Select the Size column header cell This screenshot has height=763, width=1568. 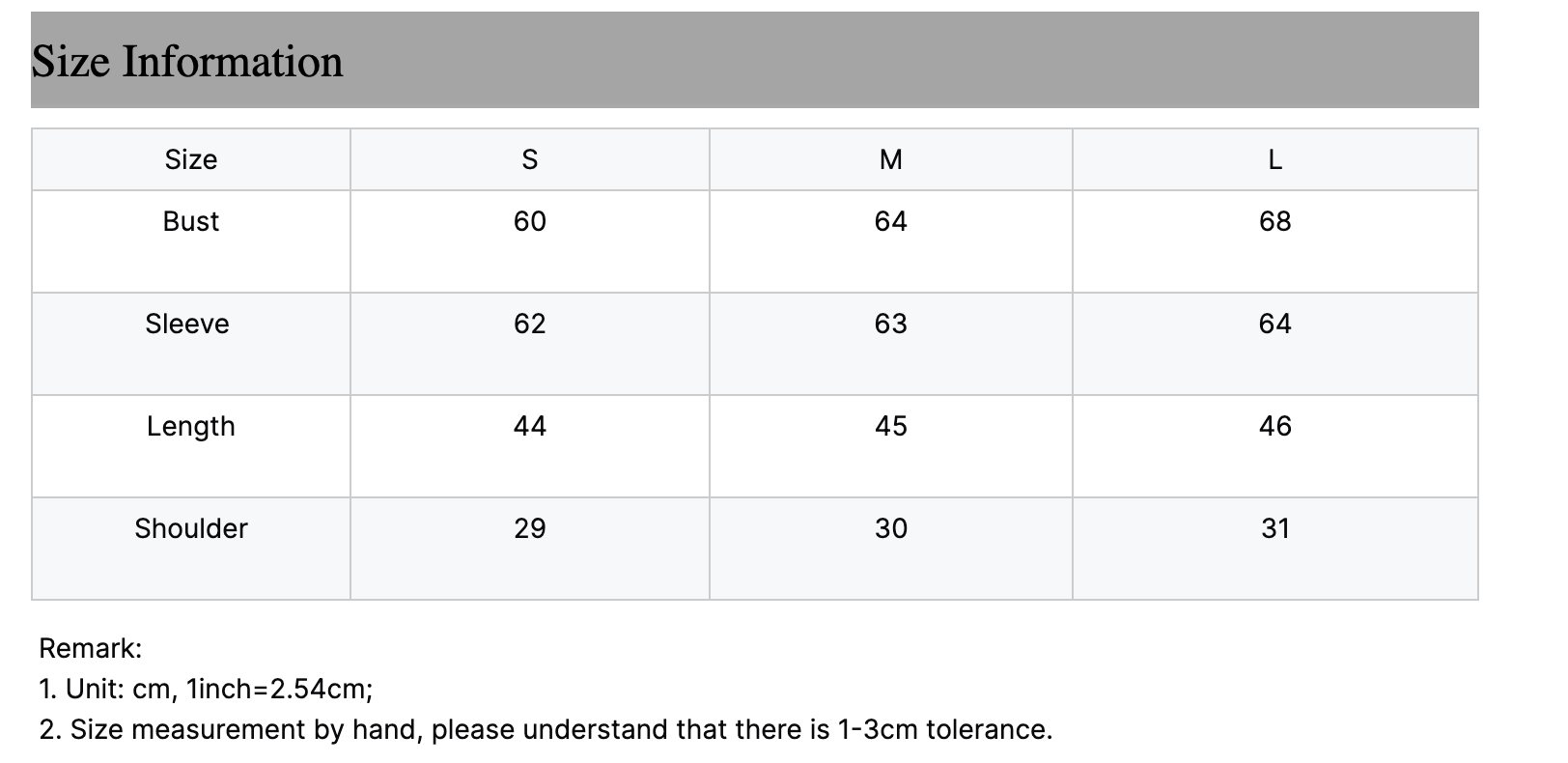(x=191, y=159)
